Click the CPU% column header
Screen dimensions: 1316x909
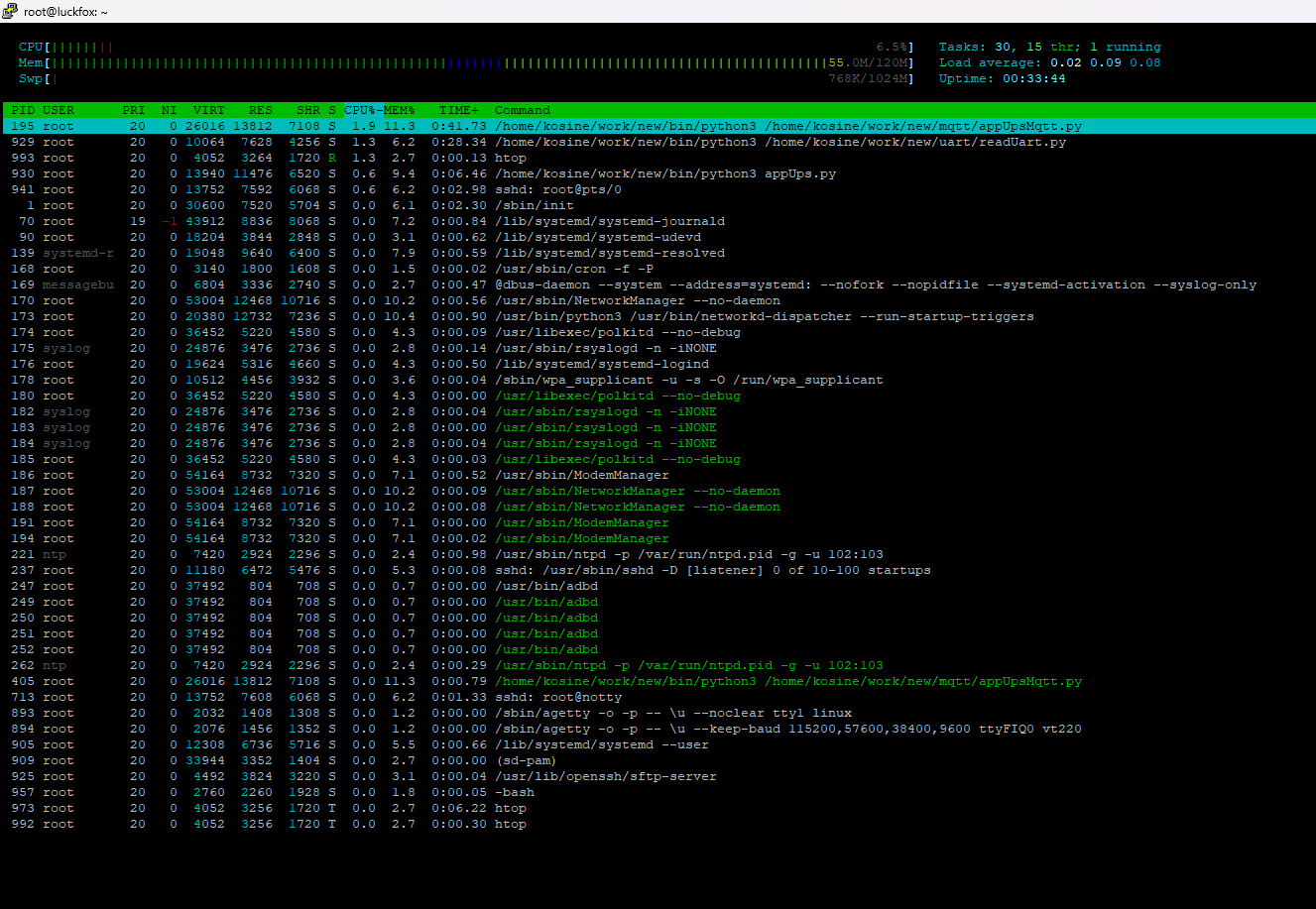pyautogui.click(x=364, y=110)
